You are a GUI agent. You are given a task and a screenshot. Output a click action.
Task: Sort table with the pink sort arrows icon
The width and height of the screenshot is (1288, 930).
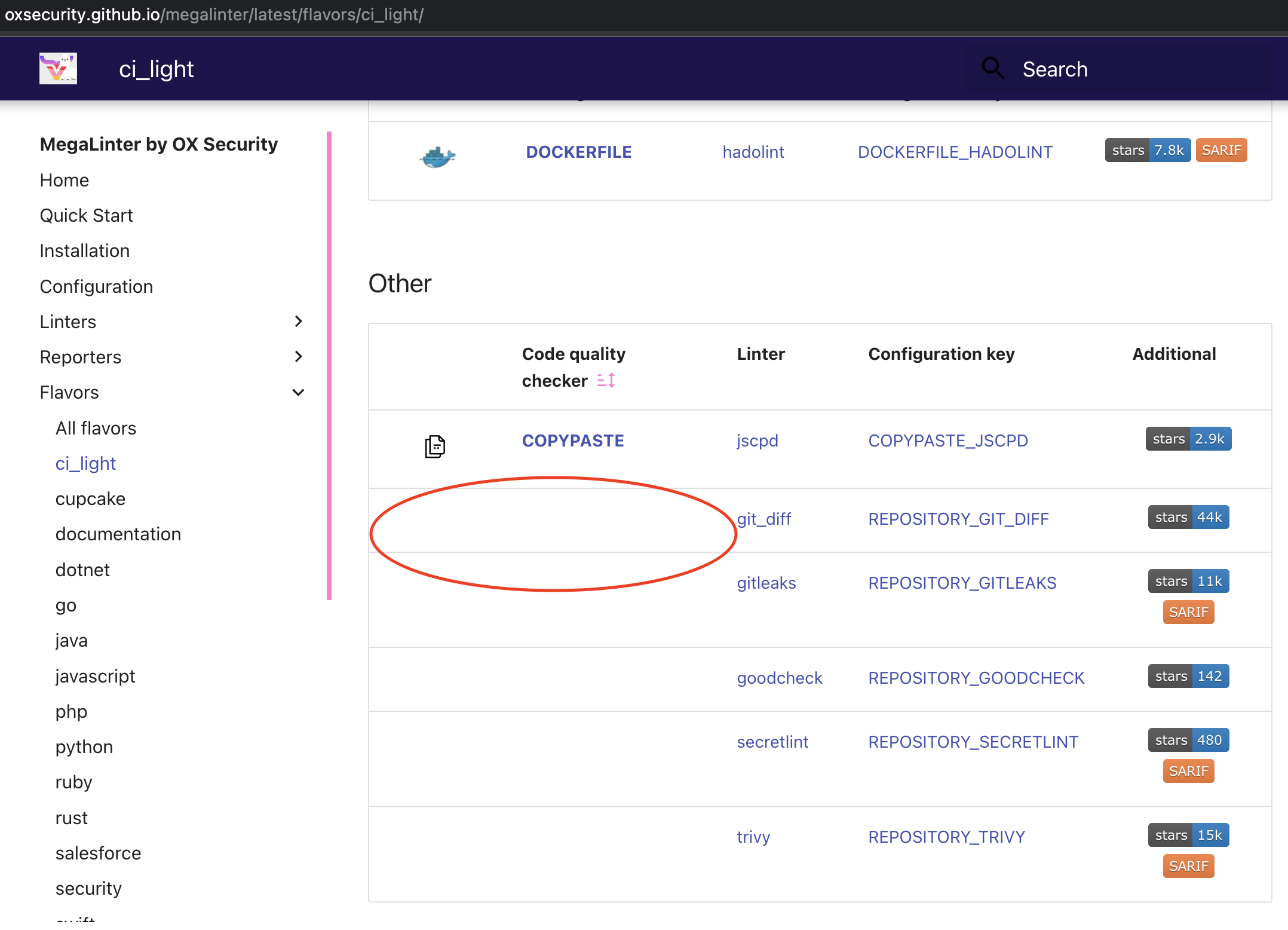606,380
